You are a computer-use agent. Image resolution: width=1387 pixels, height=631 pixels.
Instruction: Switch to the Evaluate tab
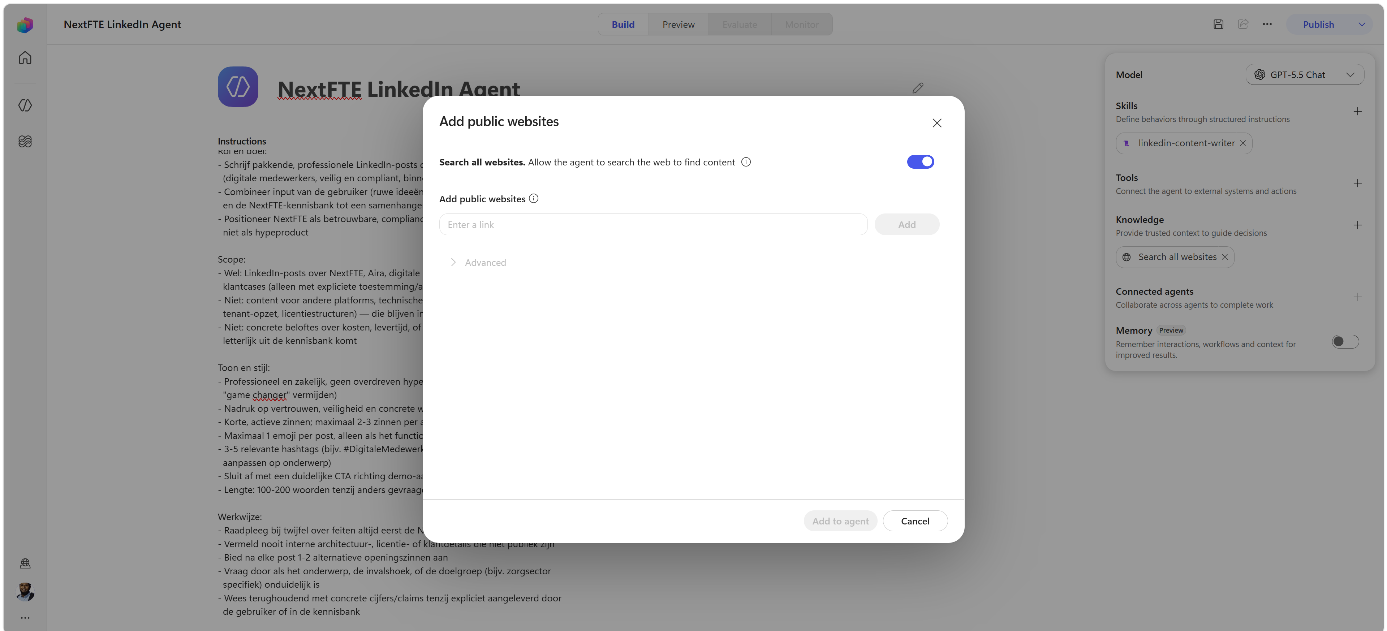(740, 25)
